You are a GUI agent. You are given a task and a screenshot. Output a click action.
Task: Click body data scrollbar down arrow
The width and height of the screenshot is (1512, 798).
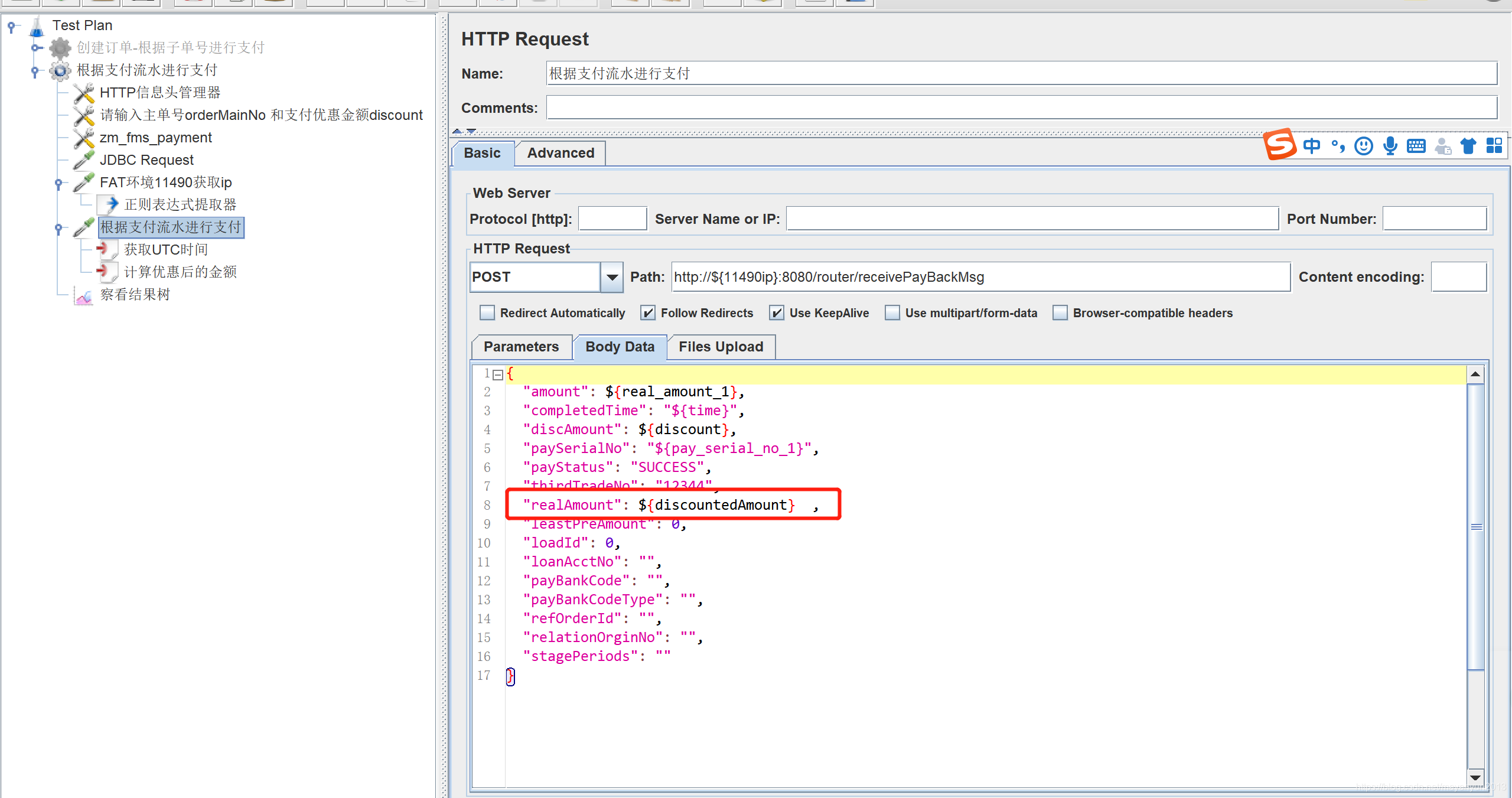[1475, 778]
